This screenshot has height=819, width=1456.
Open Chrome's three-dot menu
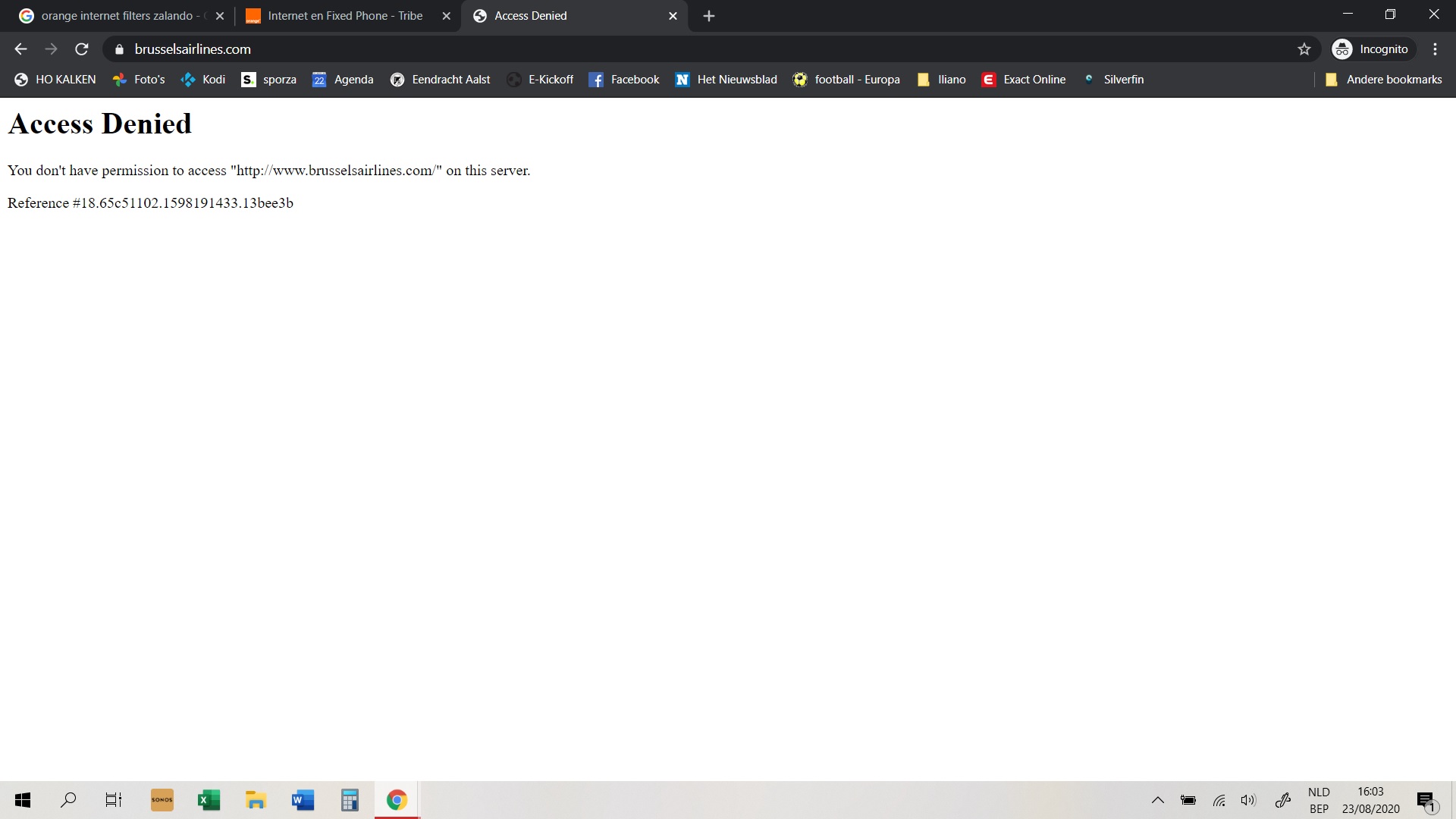coord(1435,49)
